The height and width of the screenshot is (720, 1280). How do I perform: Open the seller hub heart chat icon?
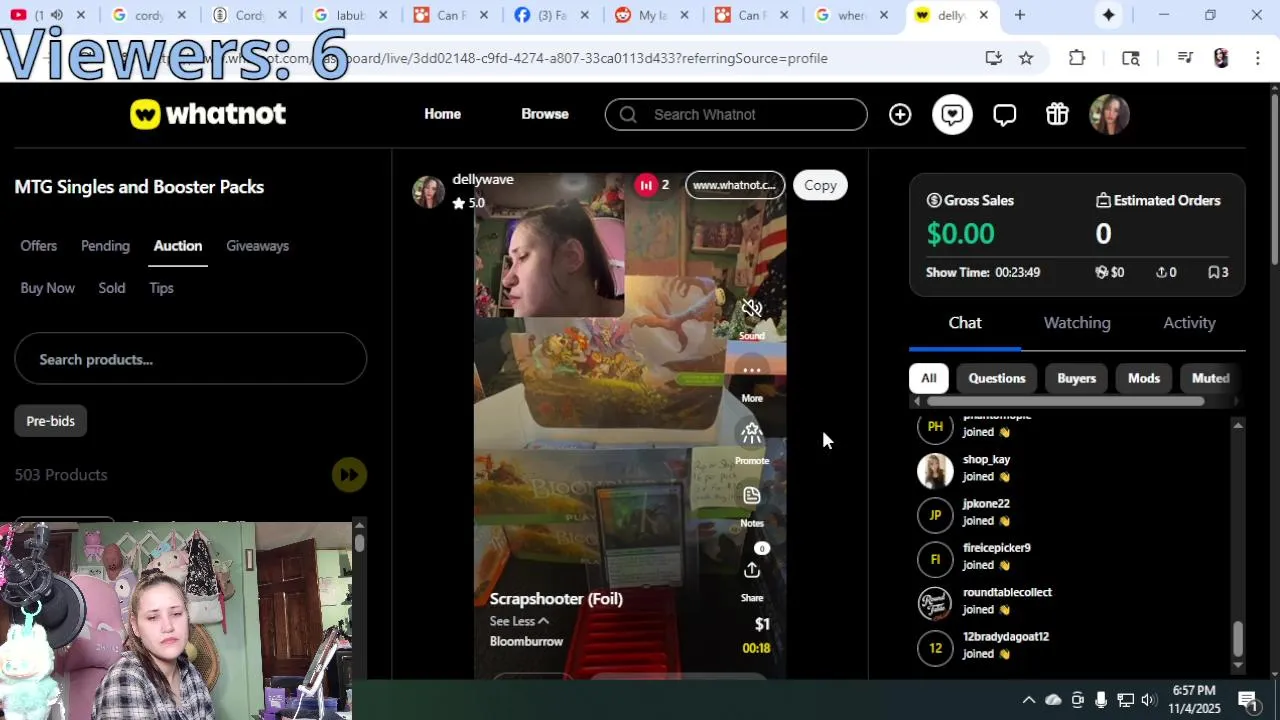pos(952,115)
